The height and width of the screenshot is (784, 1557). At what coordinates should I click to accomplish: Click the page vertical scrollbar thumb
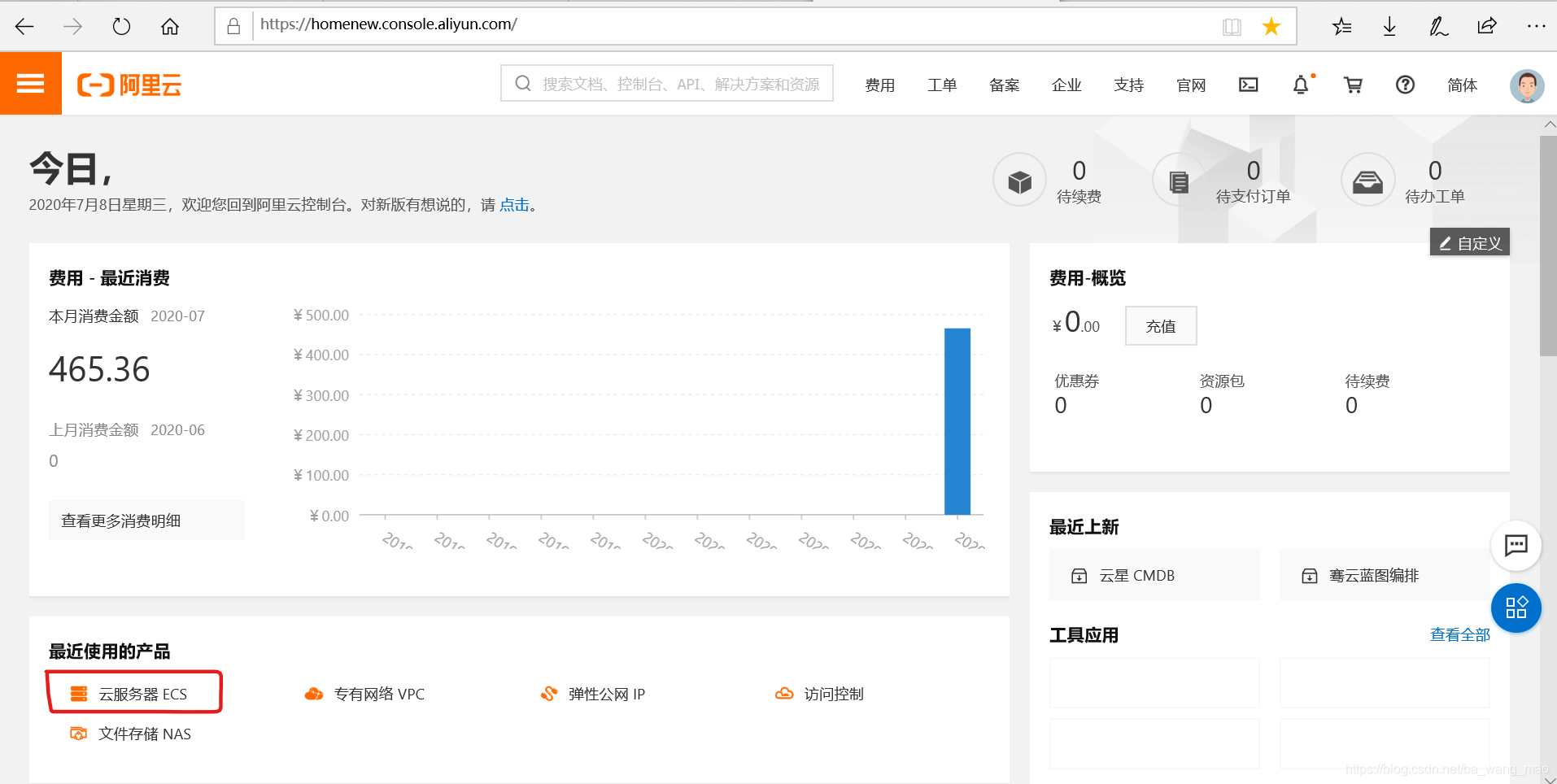[1548, 246]
